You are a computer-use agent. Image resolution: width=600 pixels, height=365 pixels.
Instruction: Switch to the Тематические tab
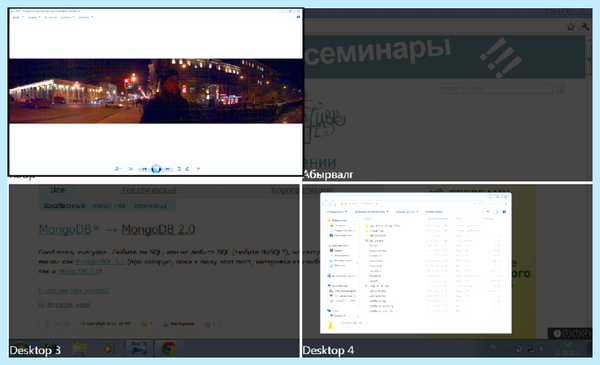(x=149, y=190)
